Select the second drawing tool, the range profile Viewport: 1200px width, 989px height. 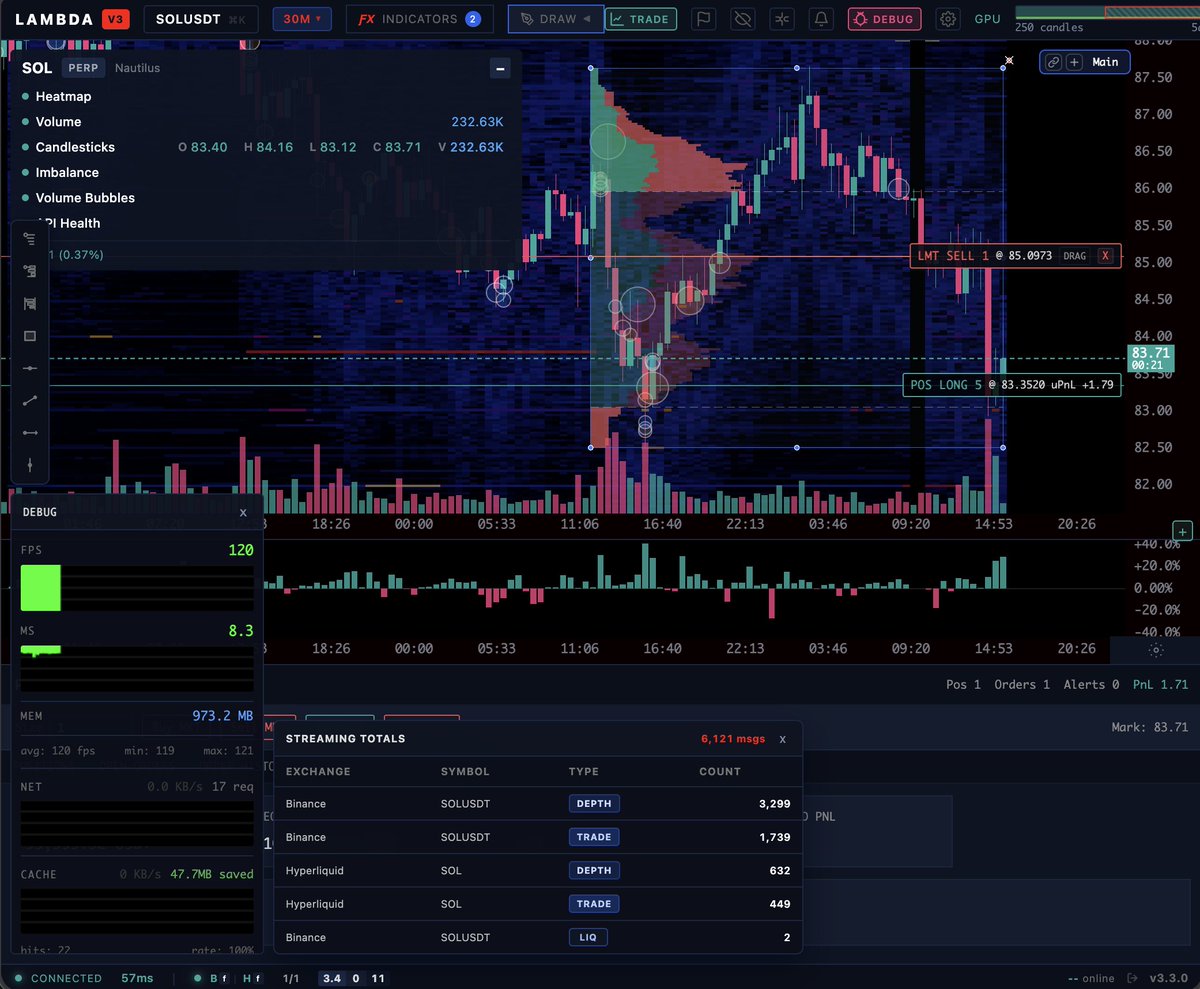click(30, 271)
